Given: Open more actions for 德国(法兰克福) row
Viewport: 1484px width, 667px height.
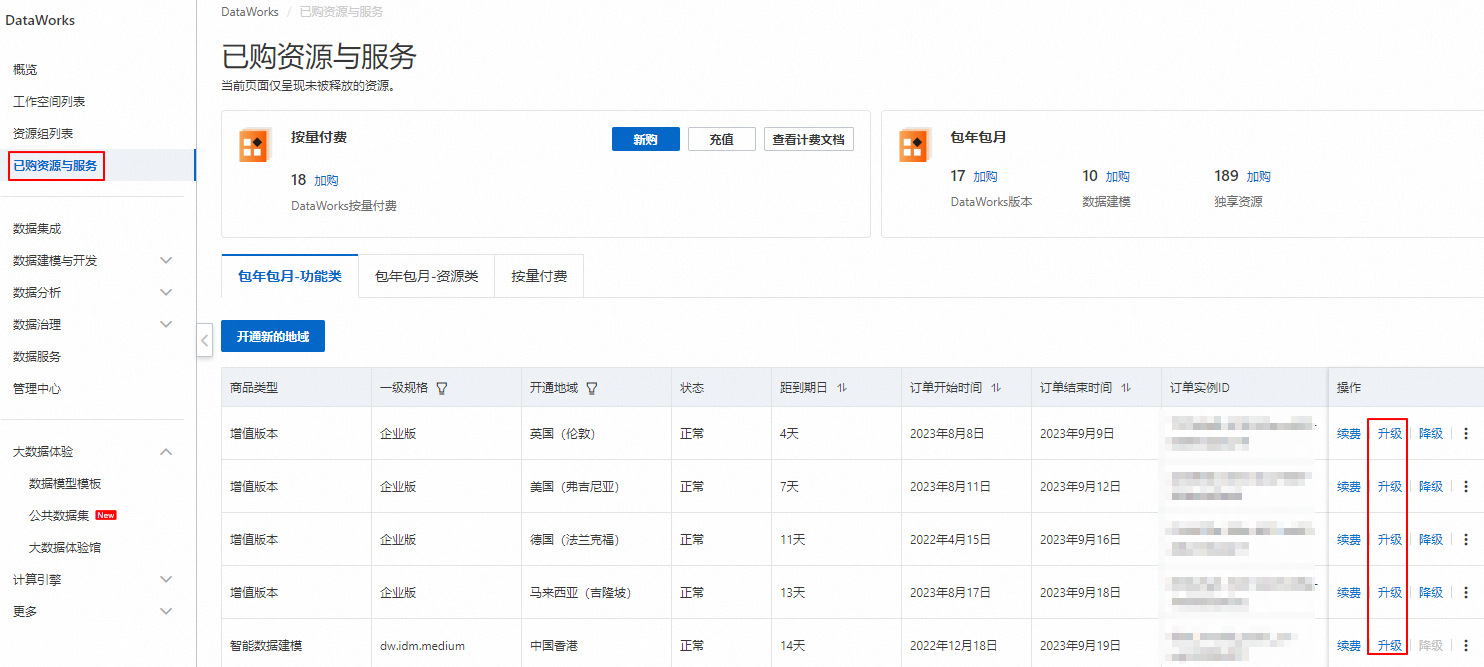Looking at the screenshot, I should [x=1466, y=539].
